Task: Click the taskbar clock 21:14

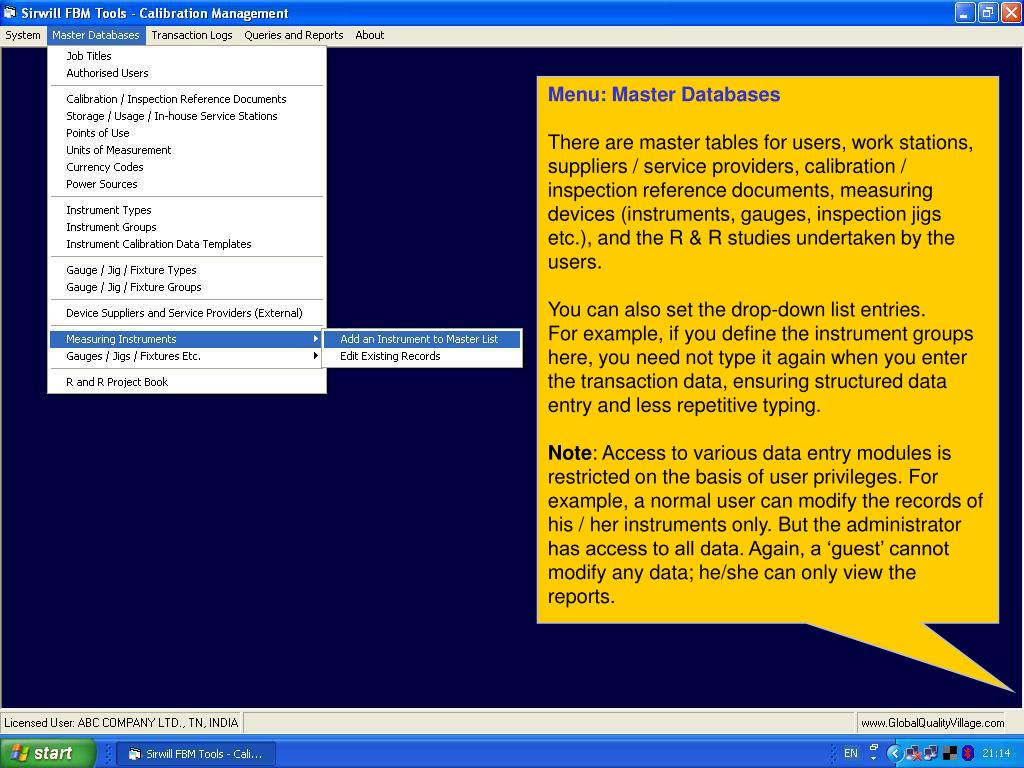Action: pos(997,754)
